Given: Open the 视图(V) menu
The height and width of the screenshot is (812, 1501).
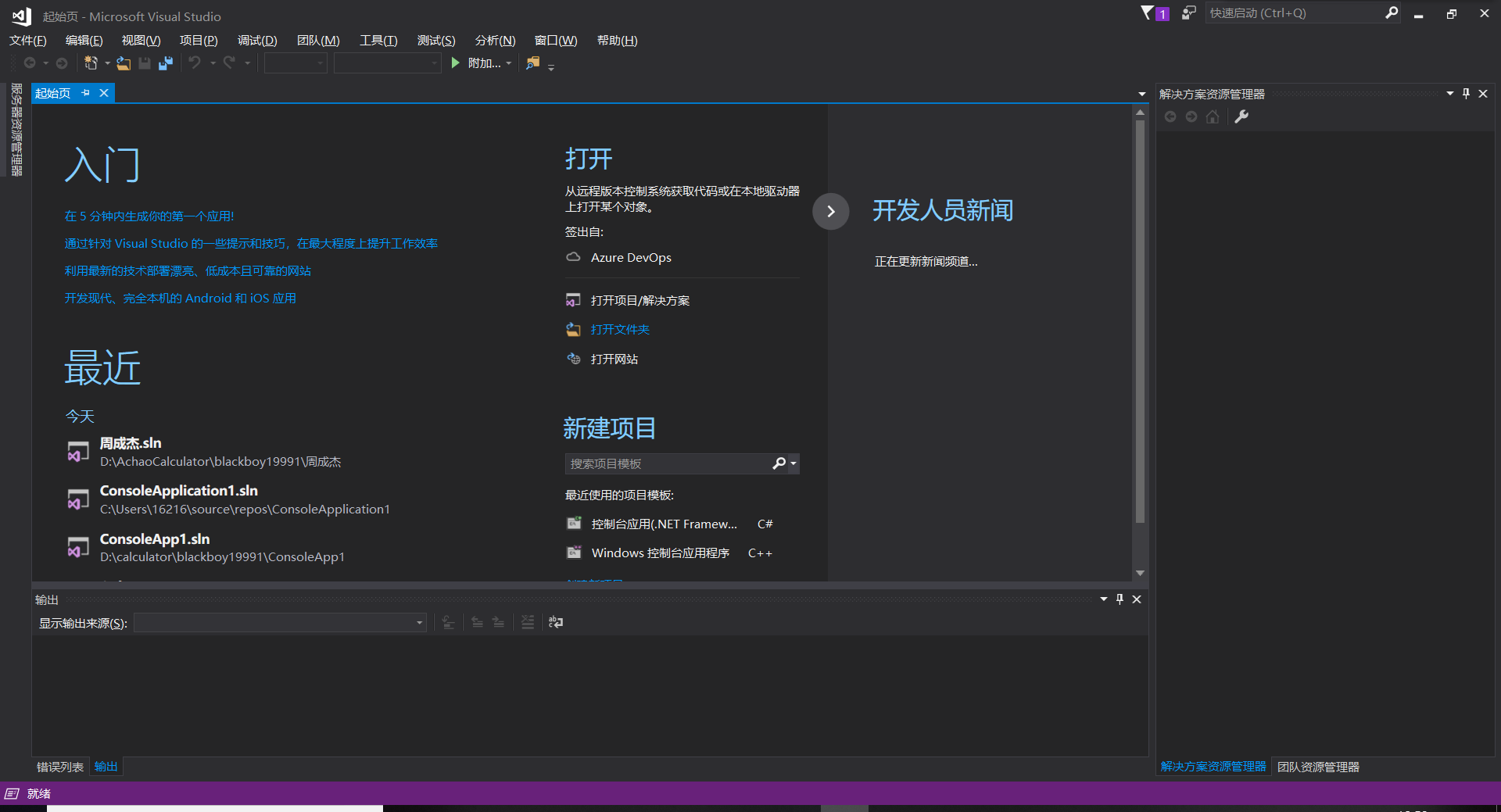Looking at the screenshot, I should point(141,41).
